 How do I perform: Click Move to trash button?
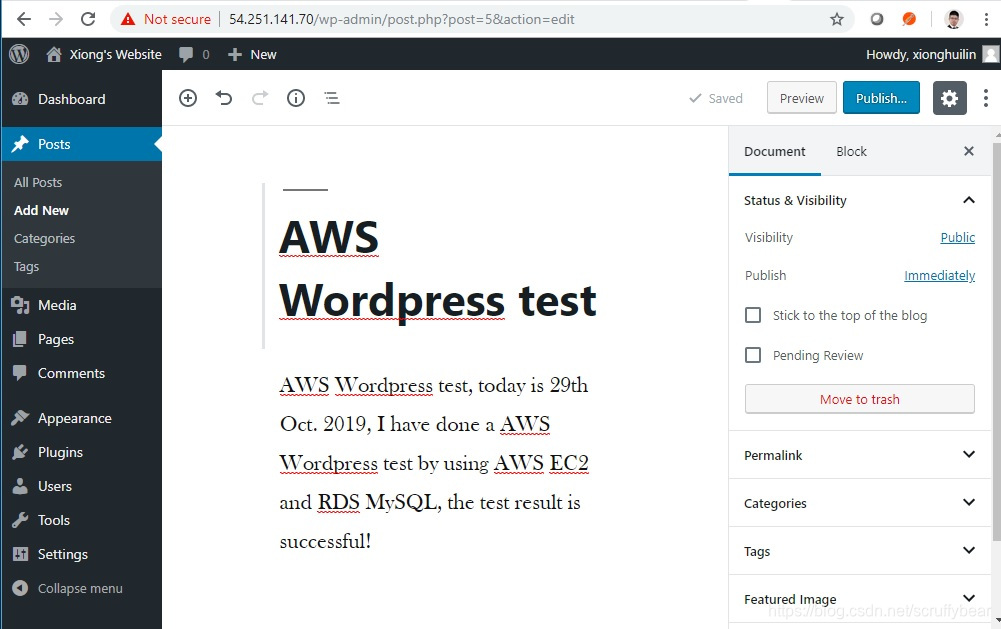859,399
